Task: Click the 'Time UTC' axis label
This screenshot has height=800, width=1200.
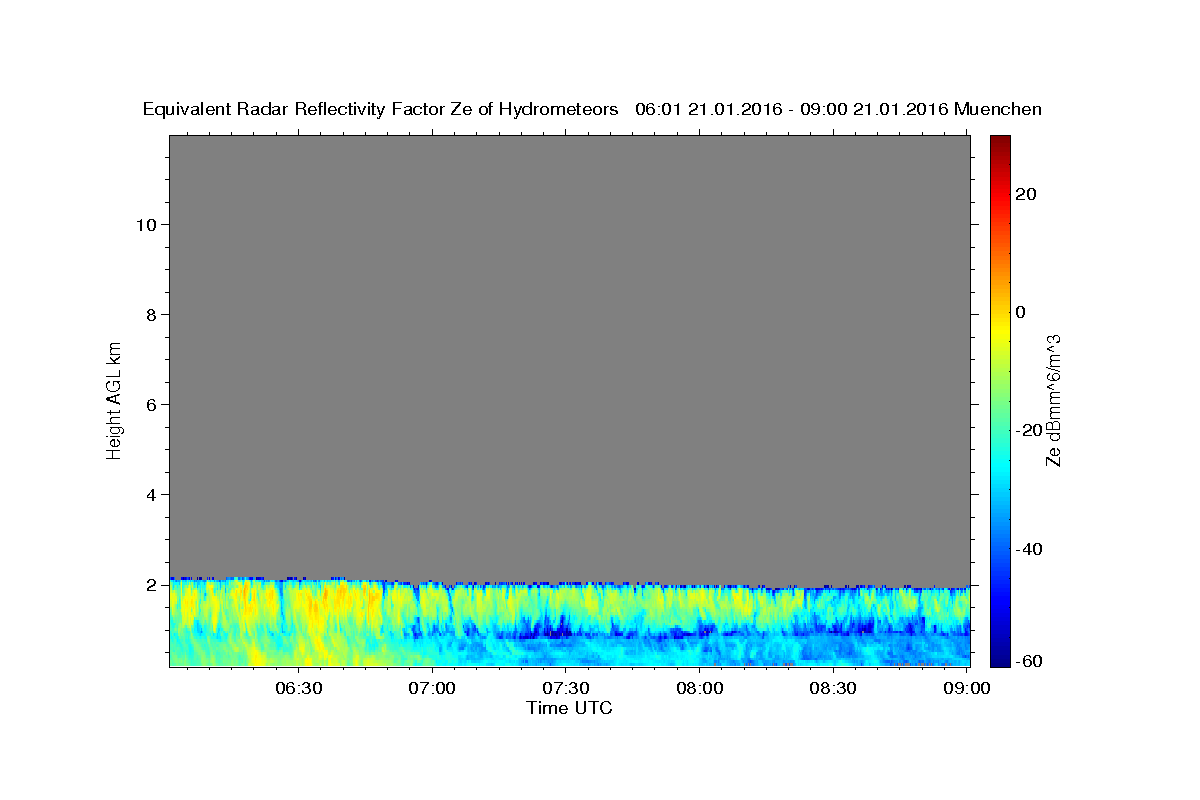Action: [x=569, y=708]
